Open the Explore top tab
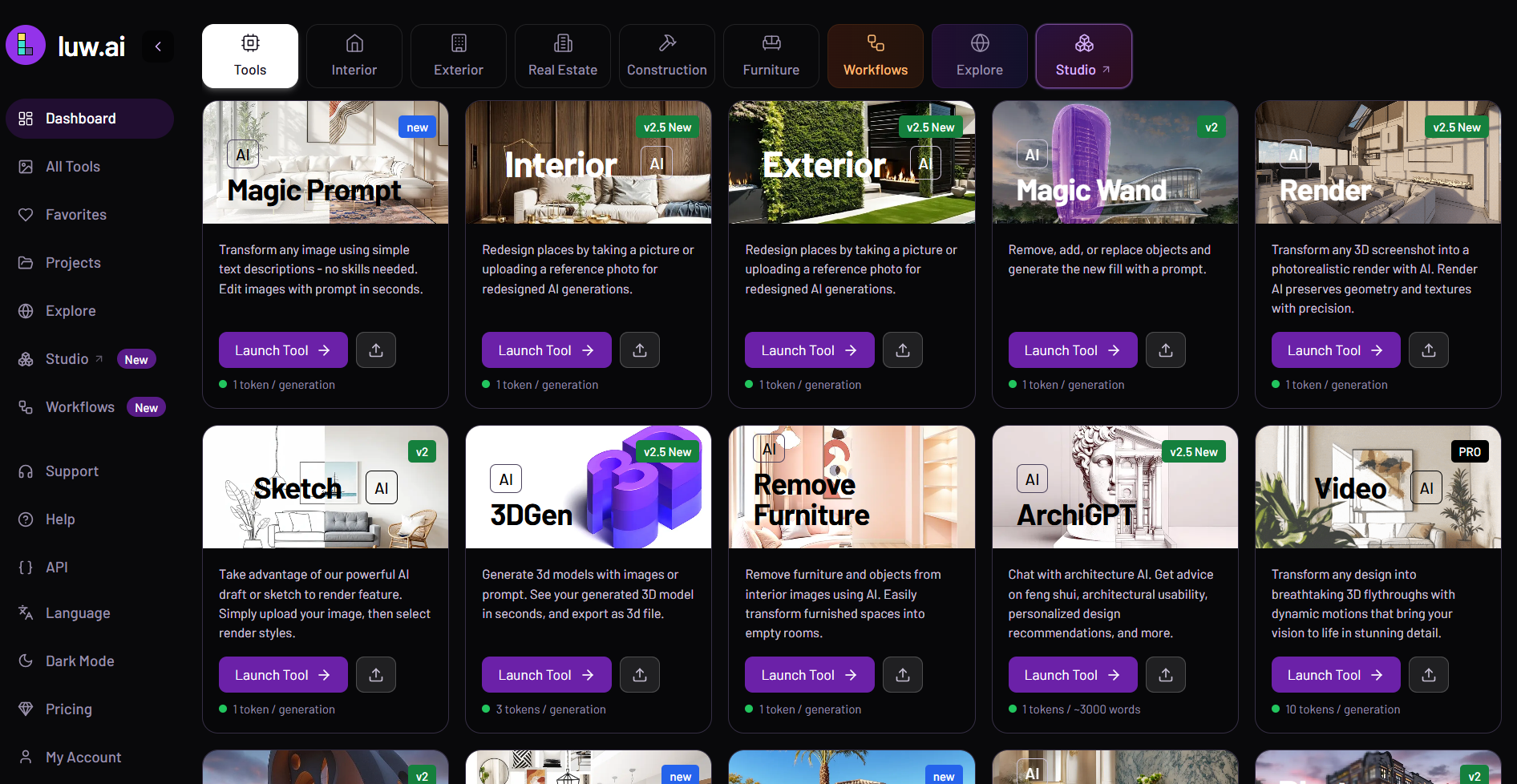The image size is (1517, 784). (x=980, y=56)
